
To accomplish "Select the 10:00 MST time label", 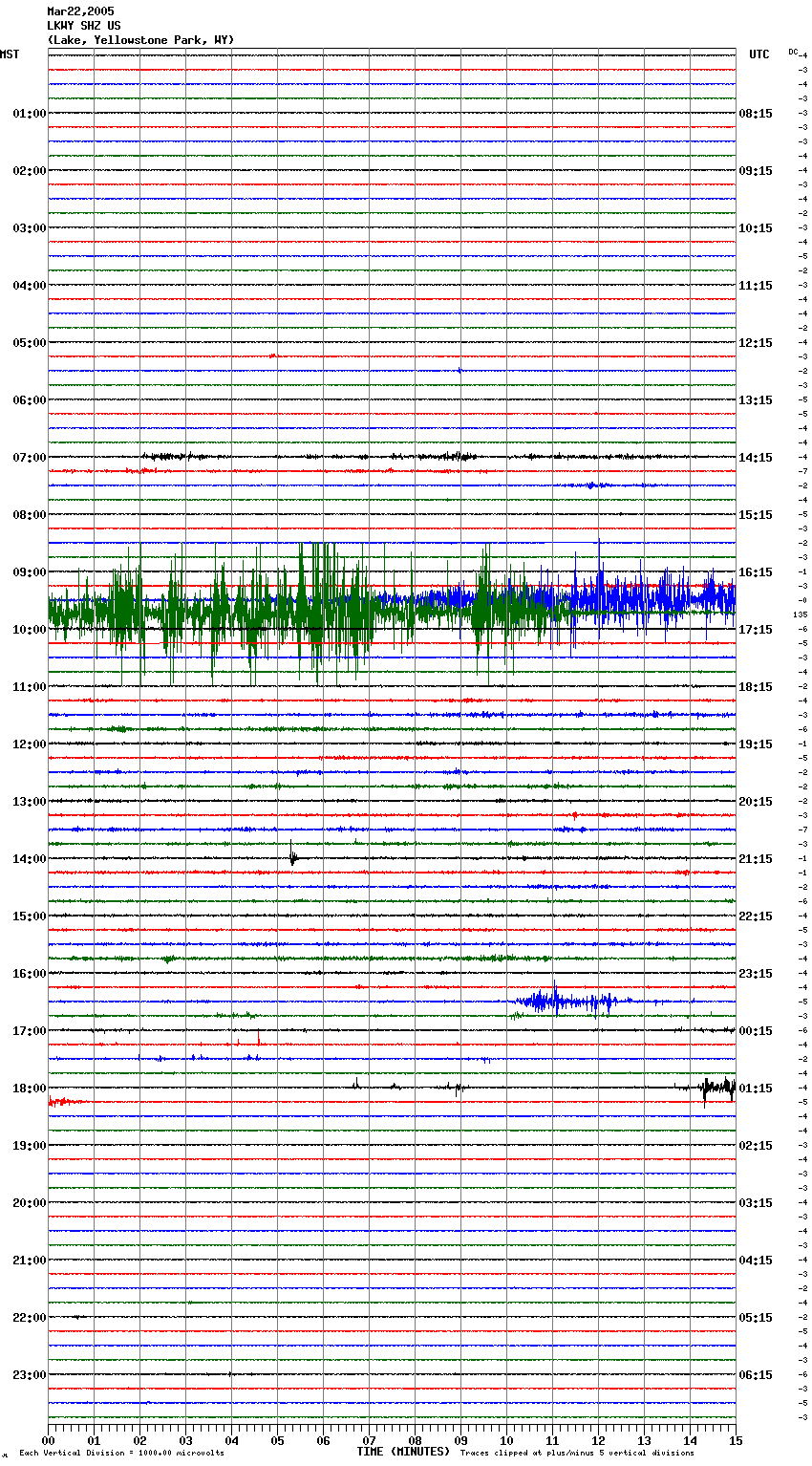I will (x=30, y=630).
